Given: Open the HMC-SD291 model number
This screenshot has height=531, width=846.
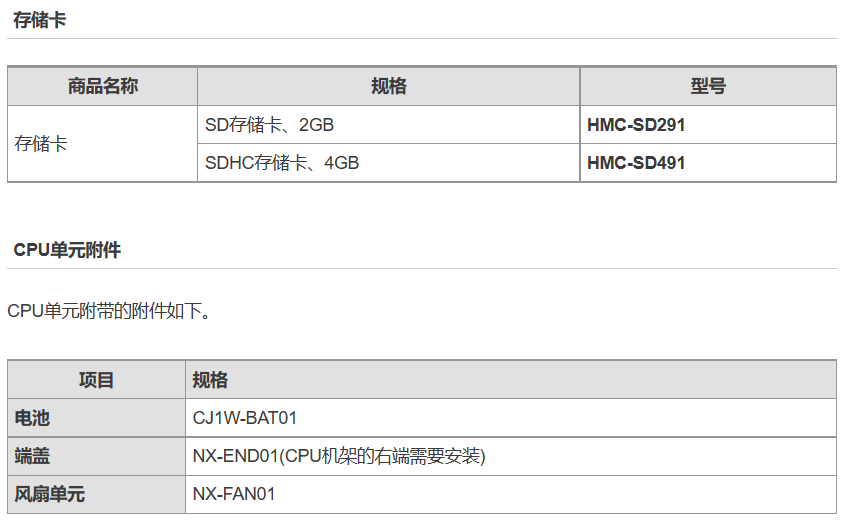Looking at the screenshot, I should click(636, 125).
